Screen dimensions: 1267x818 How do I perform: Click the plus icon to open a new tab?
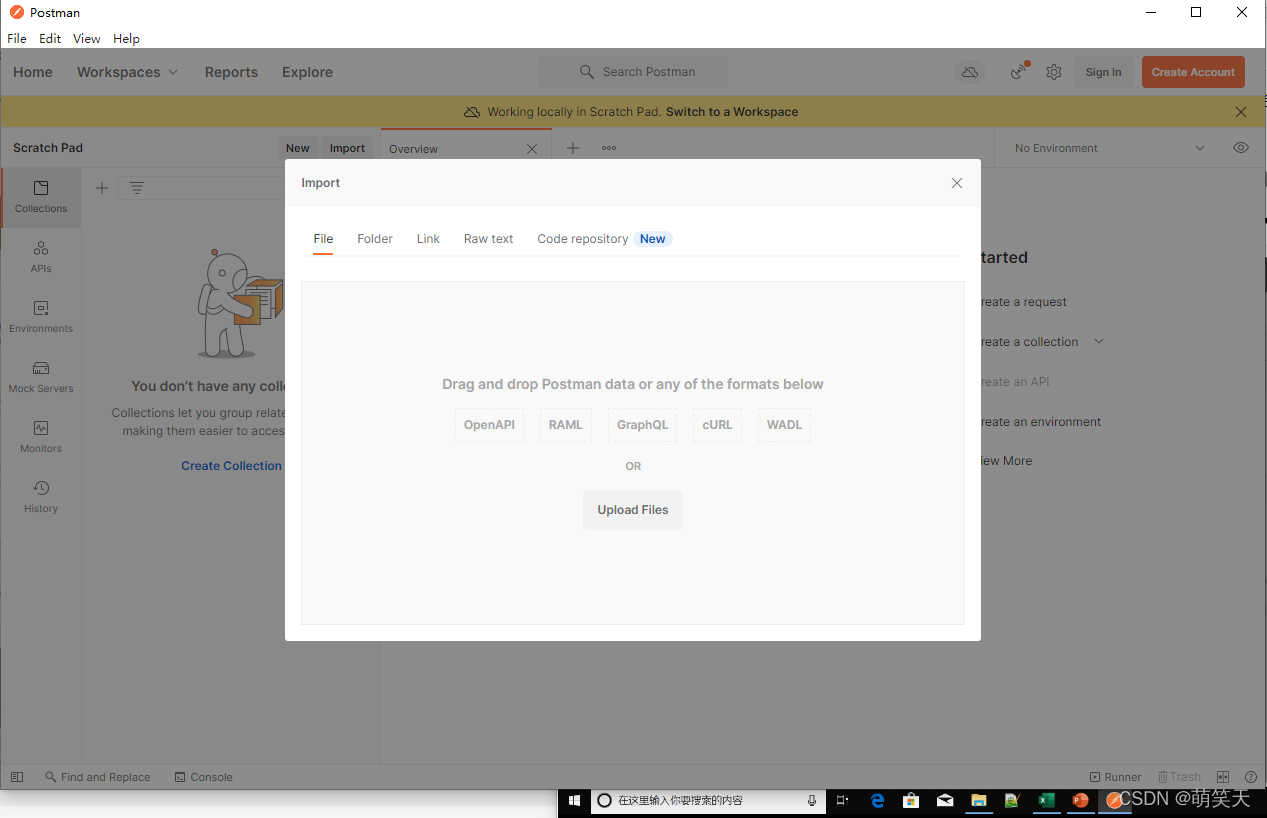pos(573,148)
